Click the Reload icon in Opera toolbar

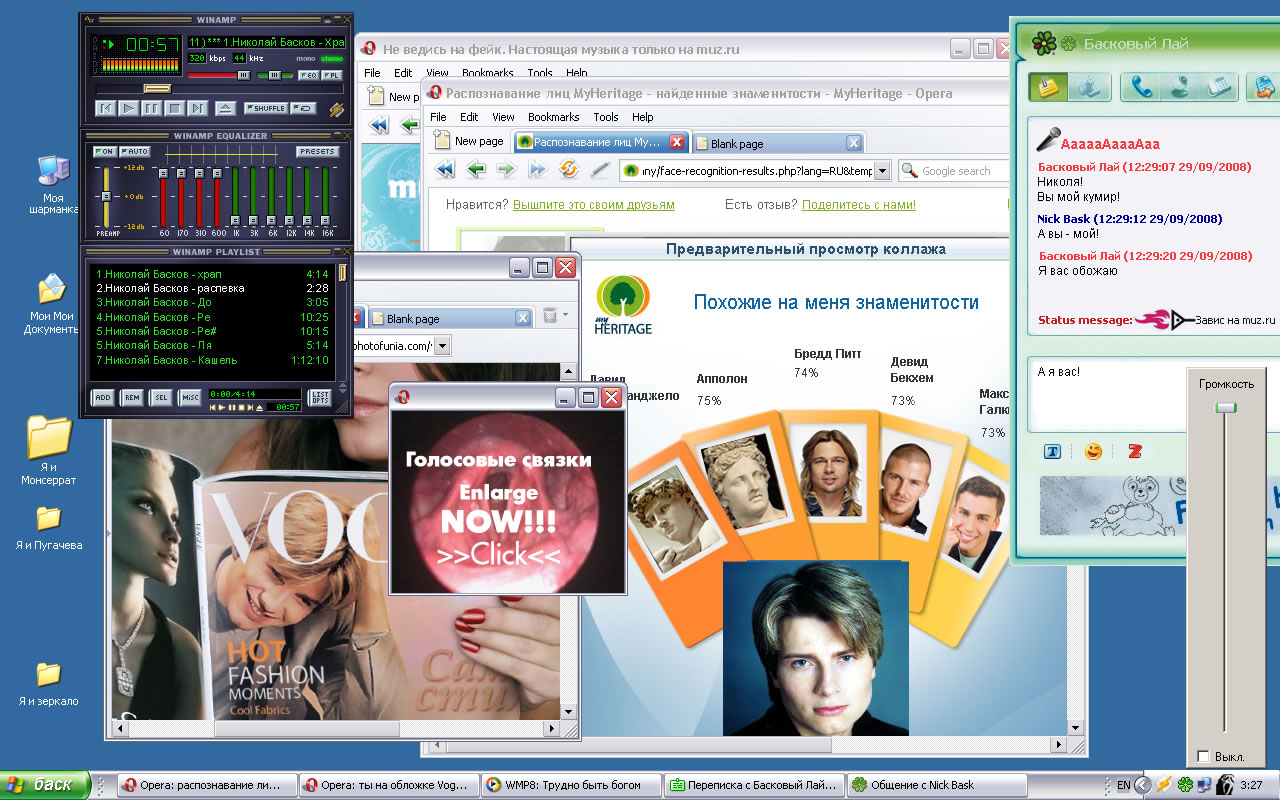(x=569, y=170)
